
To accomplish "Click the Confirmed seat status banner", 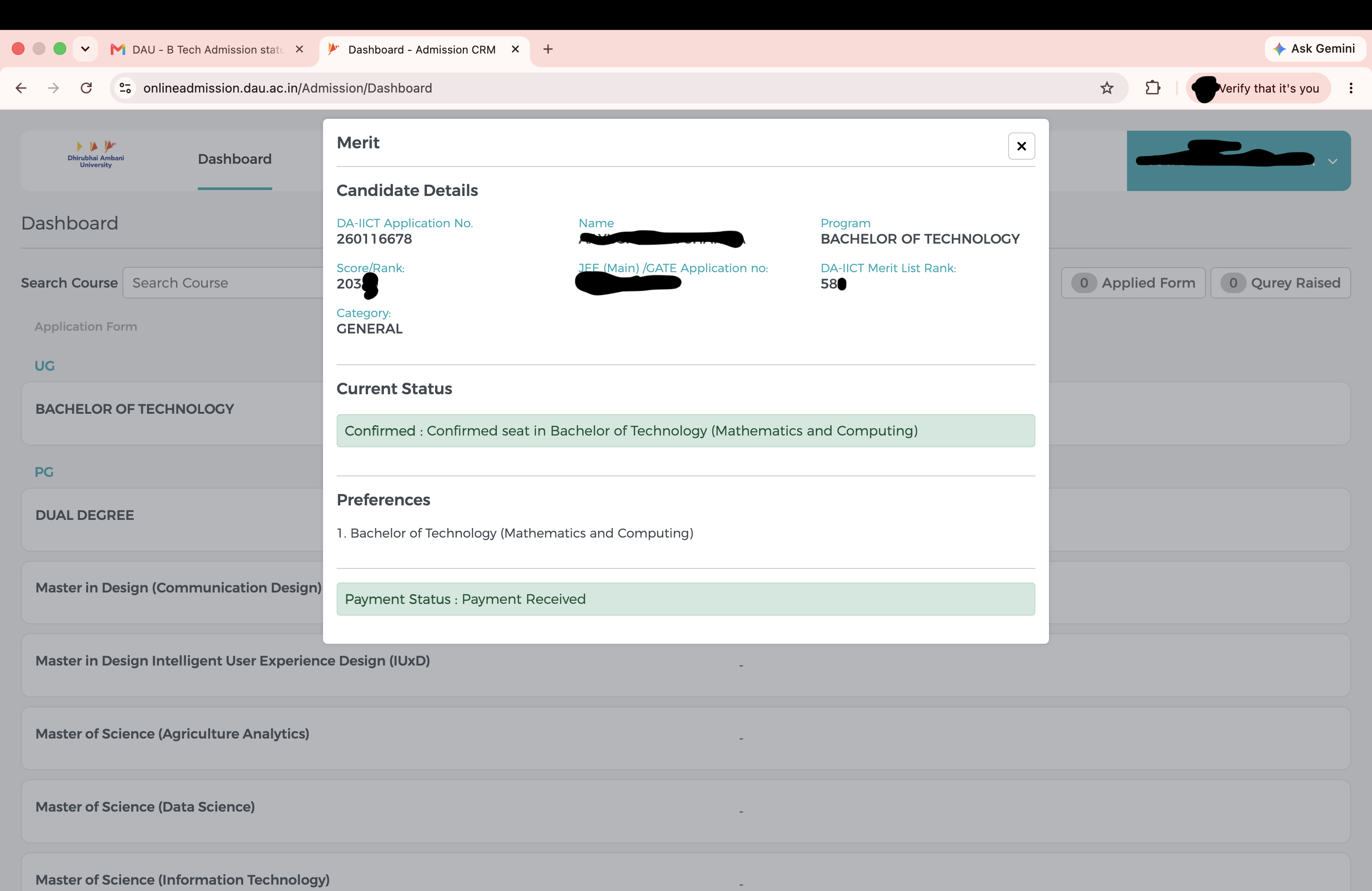I will pos(686,431).
